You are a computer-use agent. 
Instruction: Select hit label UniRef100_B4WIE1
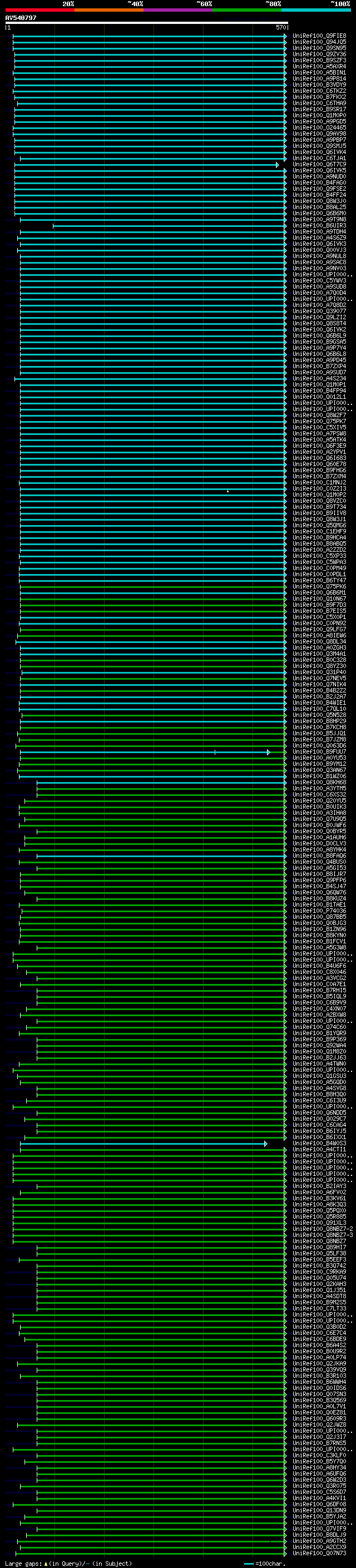(319, 703)
